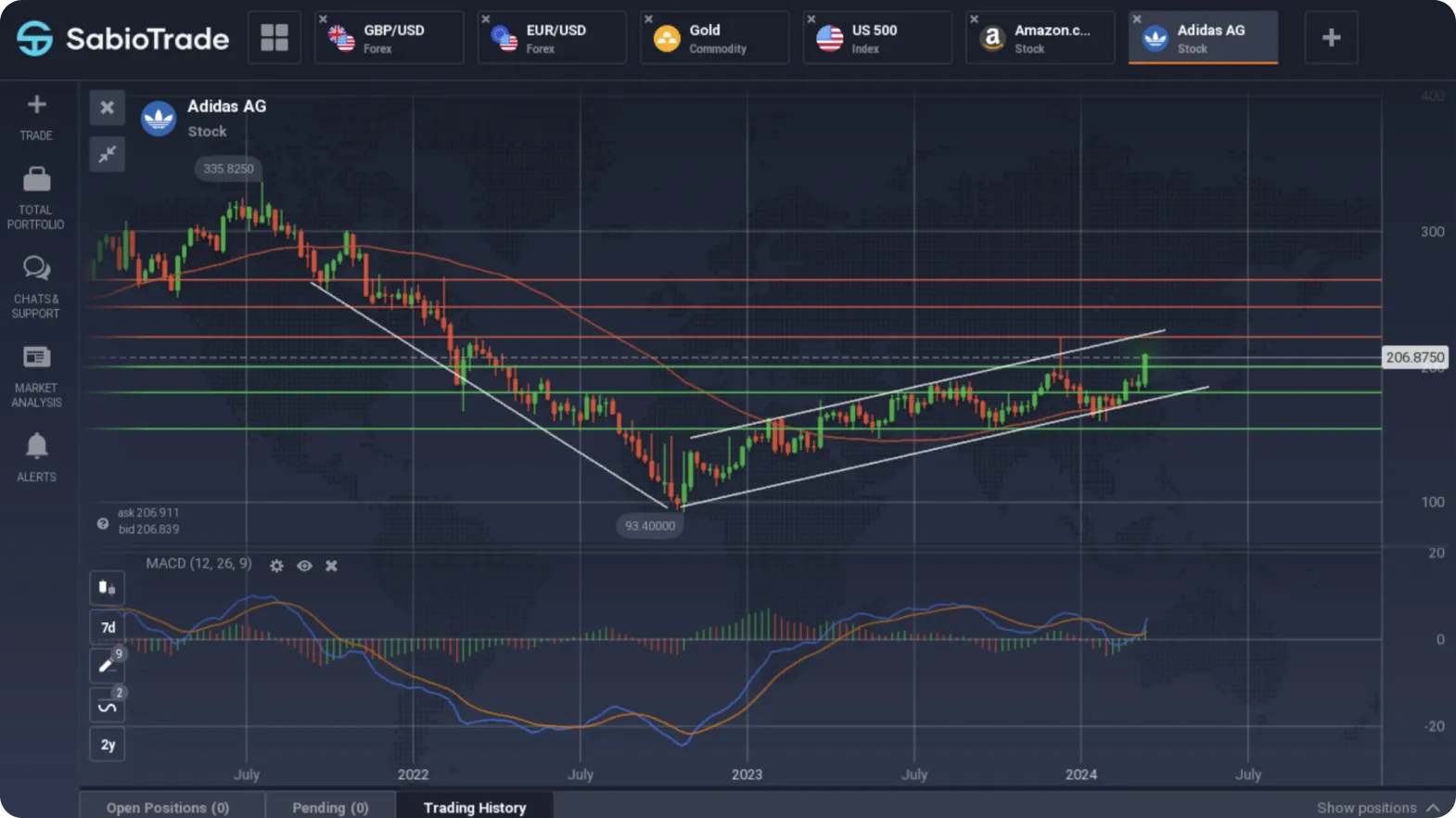Open the Alerts bell icon
The width and height of the screenshot is (1456, 818).
tap(36, 446)
